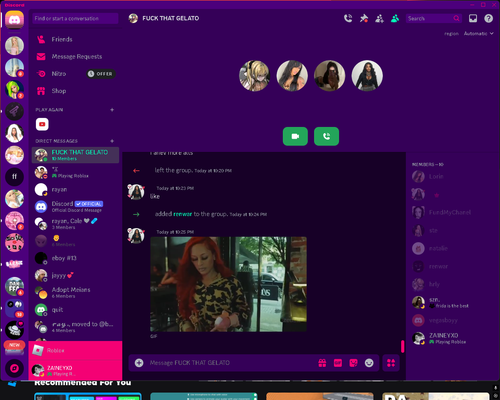This screenshot has width=500, height=400.
Task: View member vegasboyy
Action: pos(452,320)
